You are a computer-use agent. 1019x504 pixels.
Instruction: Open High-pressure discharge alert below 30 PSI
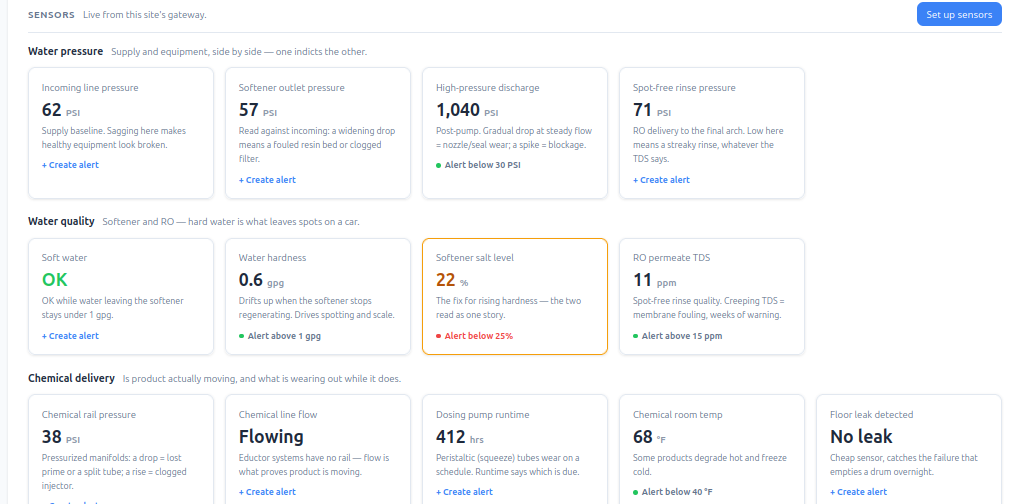478,165
